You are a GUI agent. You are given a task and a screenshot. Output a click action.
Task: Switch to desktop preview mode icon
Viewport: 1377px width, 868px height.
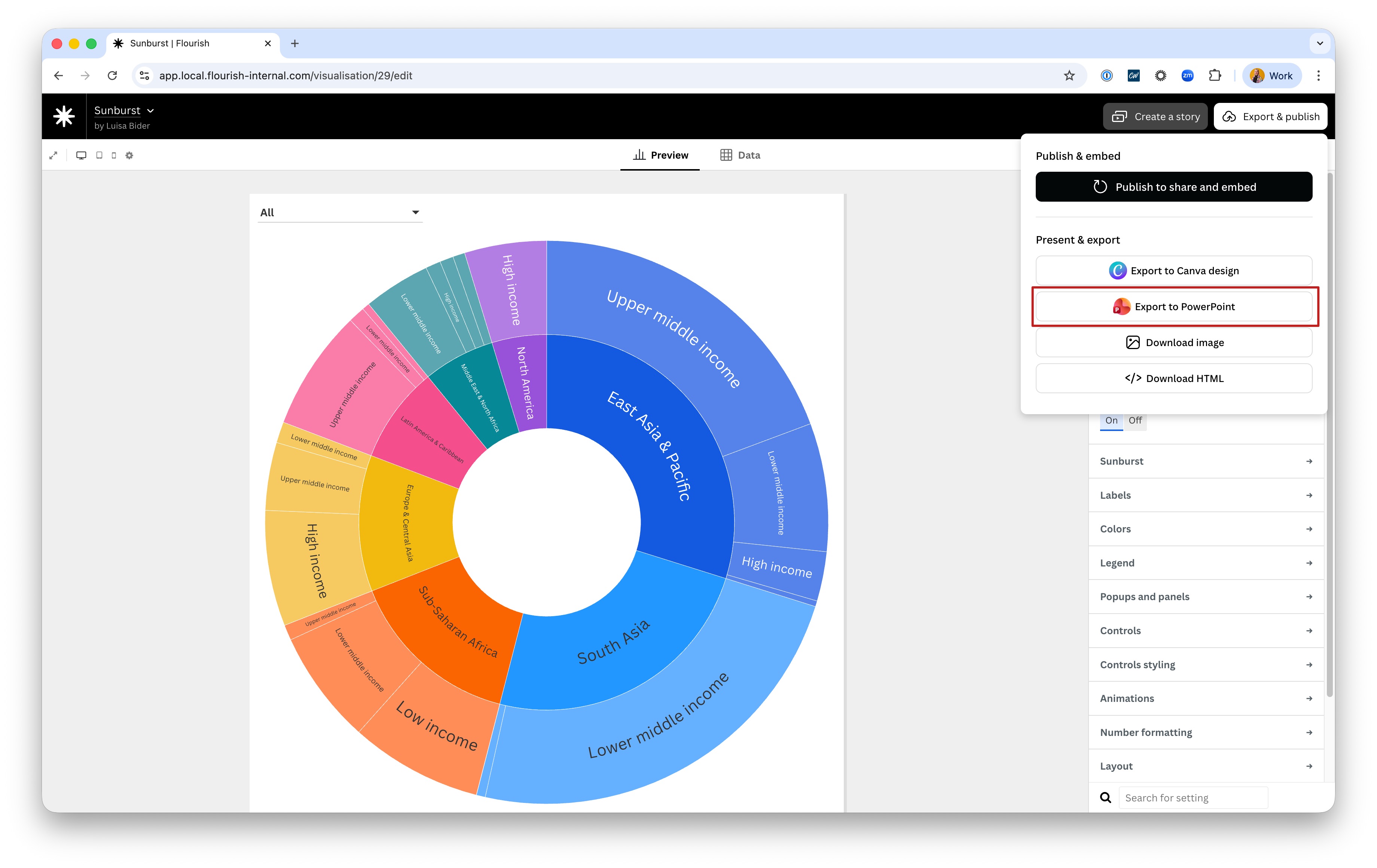coord(81,156)
